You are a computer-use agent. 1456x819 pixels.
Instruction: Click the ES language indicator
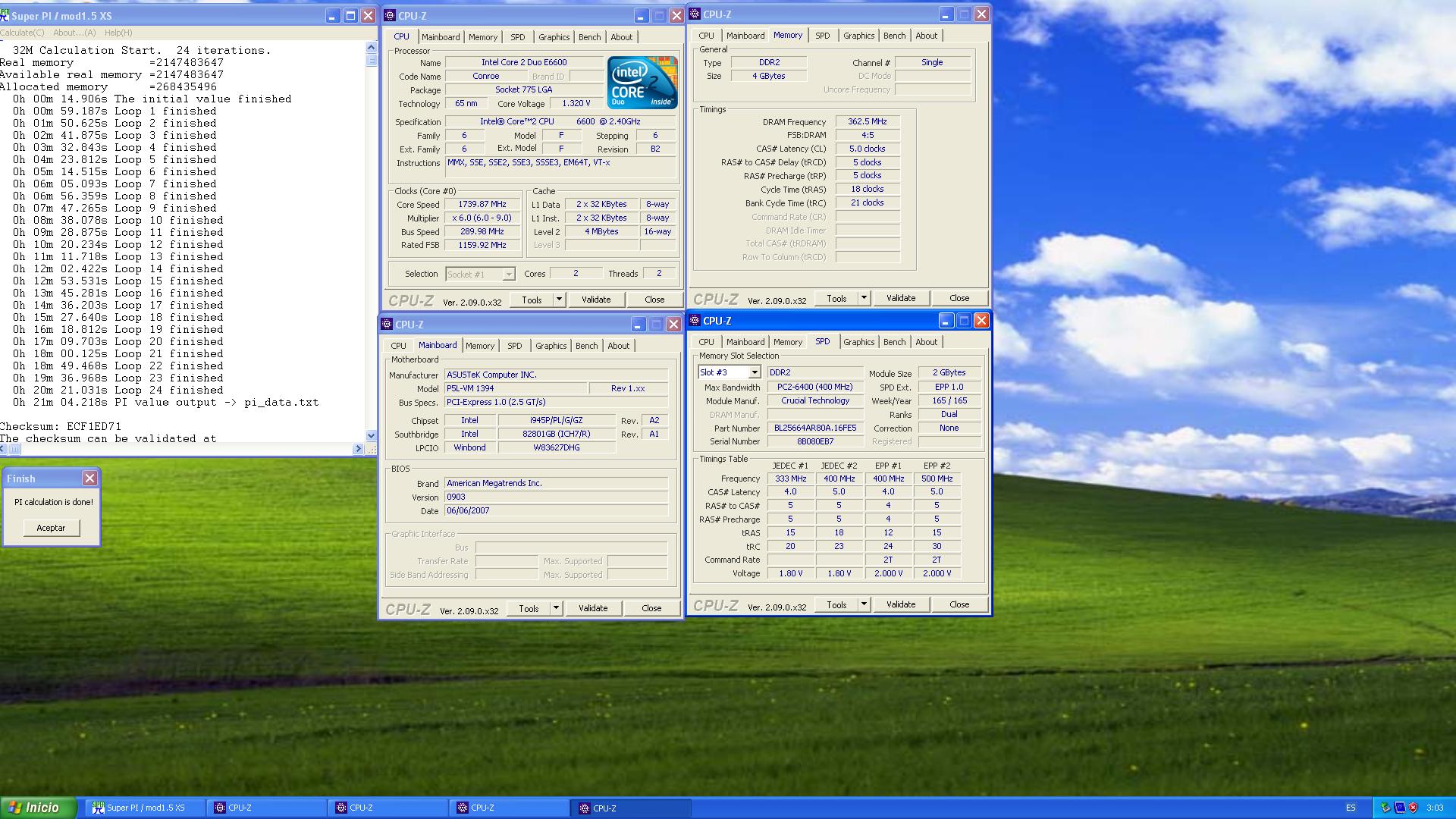click(x=1351, y=808)
